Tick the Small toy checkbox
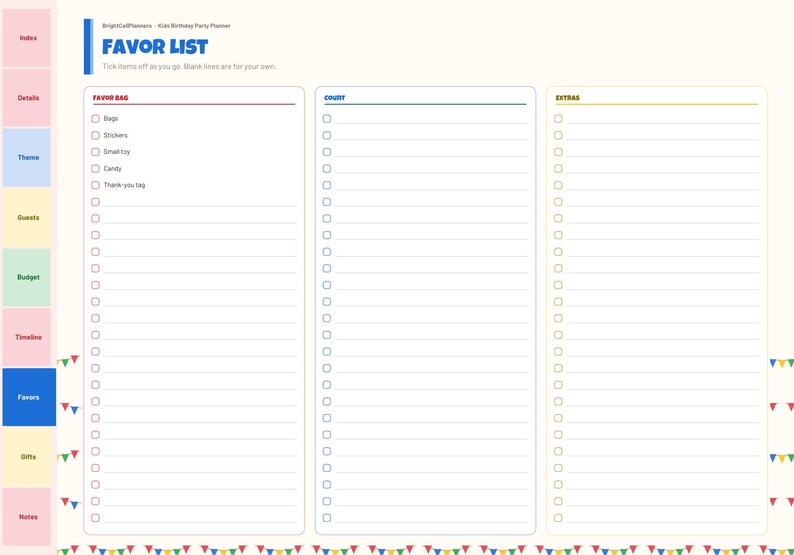 [x=95, y=152]
